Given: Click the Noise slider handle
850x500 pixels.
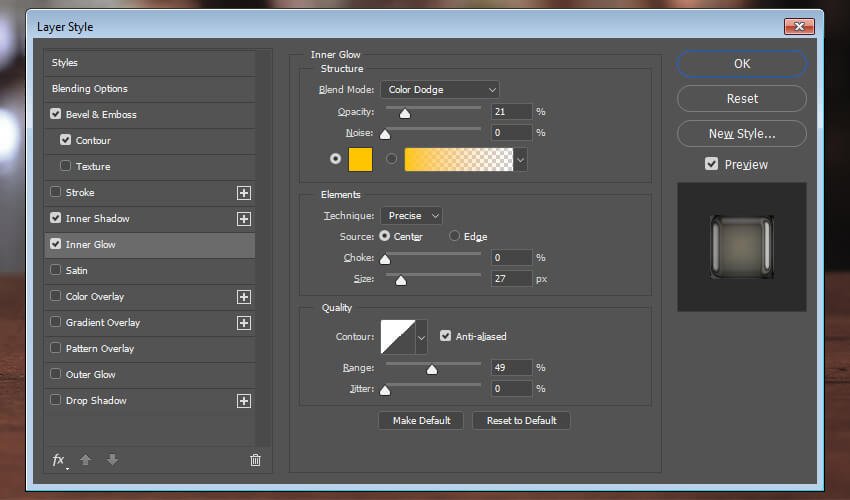Looking at the screenshot, I should 385,134.
